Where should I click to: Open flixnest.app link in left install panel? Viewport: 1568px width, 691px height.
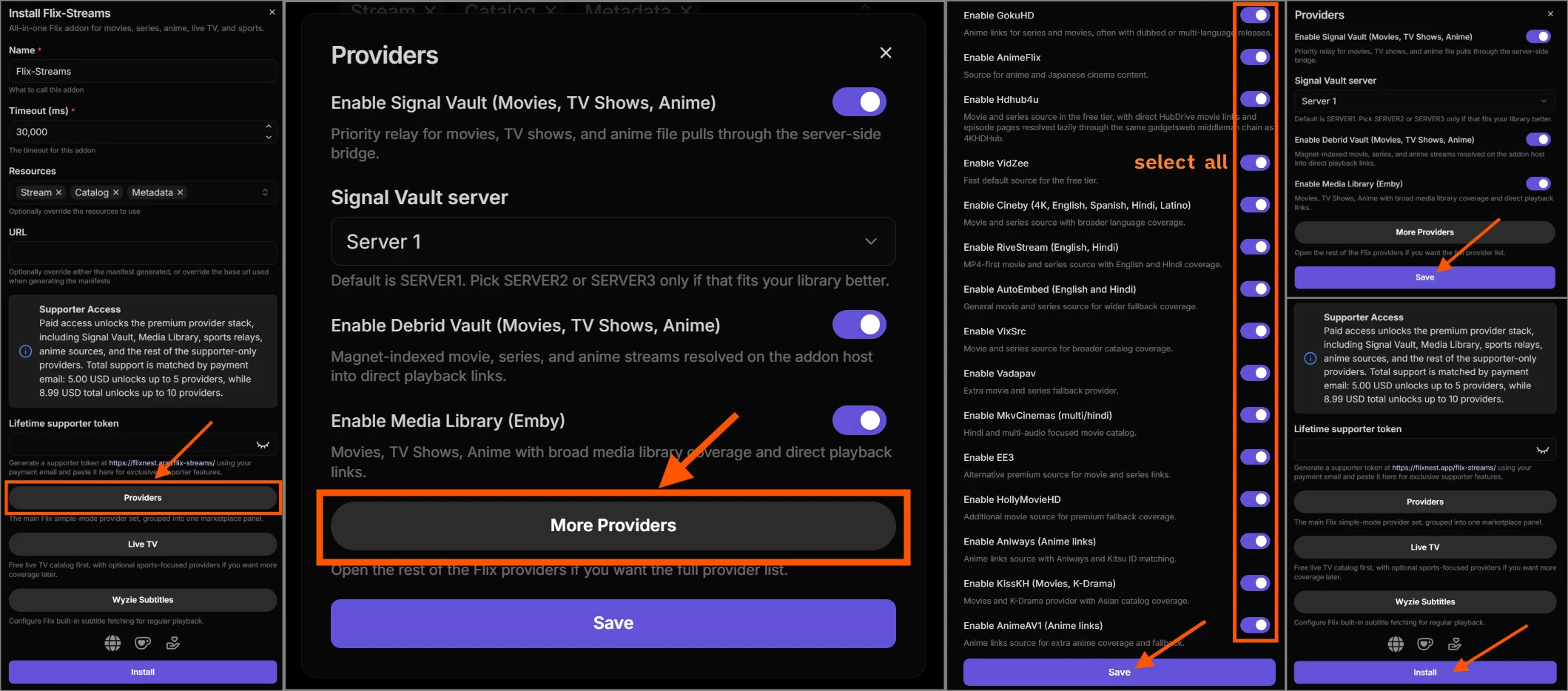point(162,463)
